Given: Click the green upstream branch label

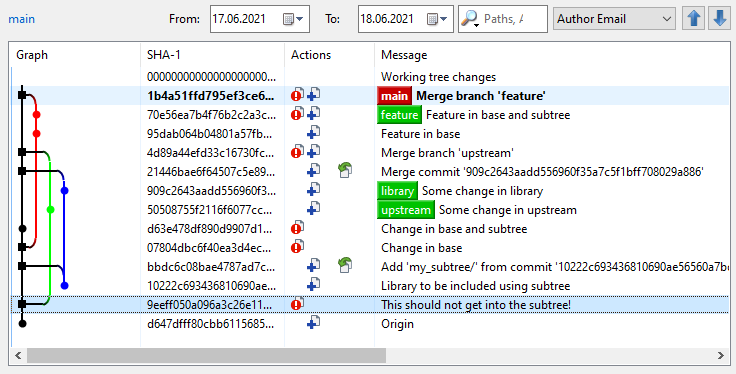Looking at the screenshot, I should click(406, 210).
